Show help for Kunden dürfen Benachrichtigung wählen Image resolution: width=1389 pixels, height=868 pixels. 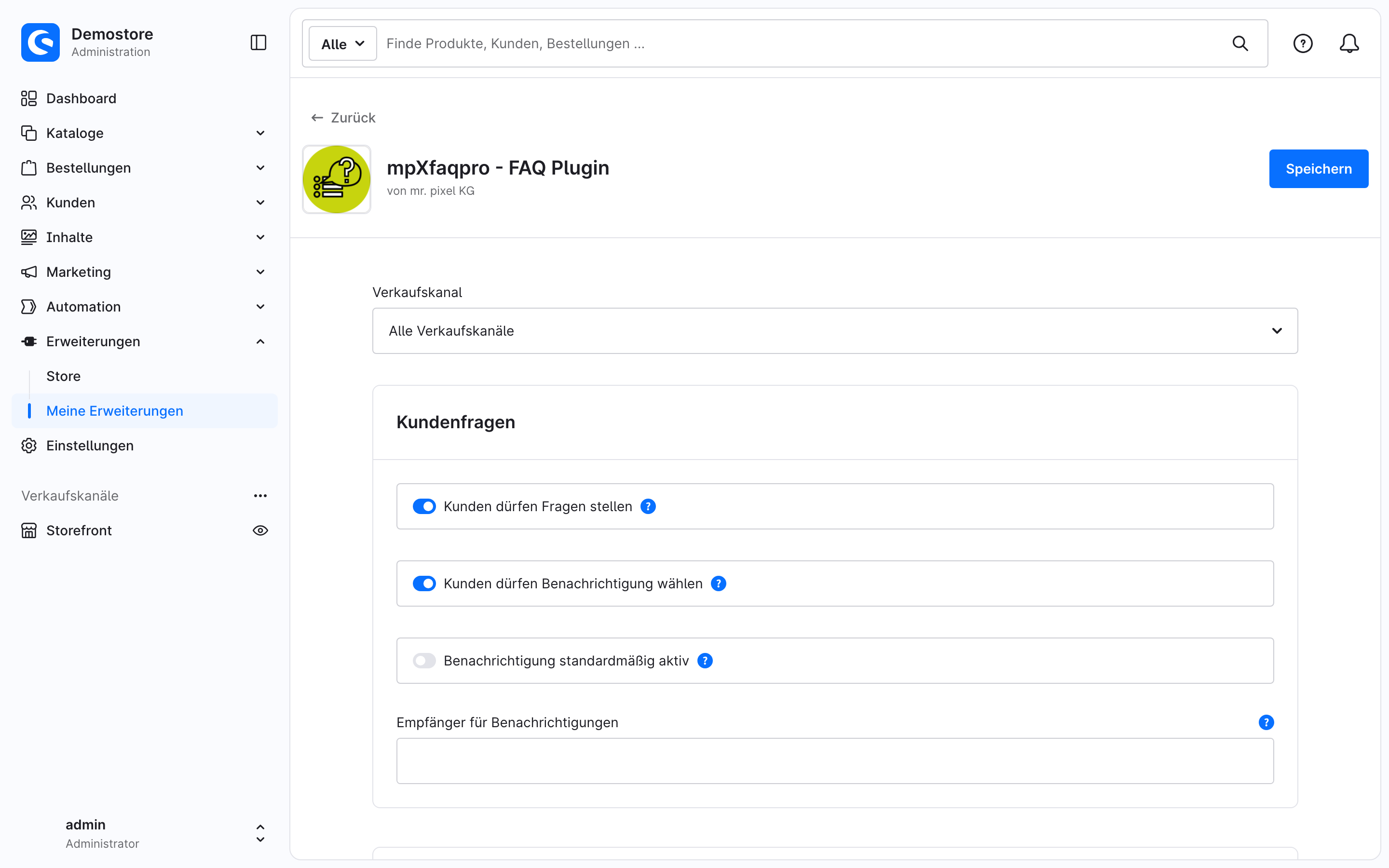719,583
